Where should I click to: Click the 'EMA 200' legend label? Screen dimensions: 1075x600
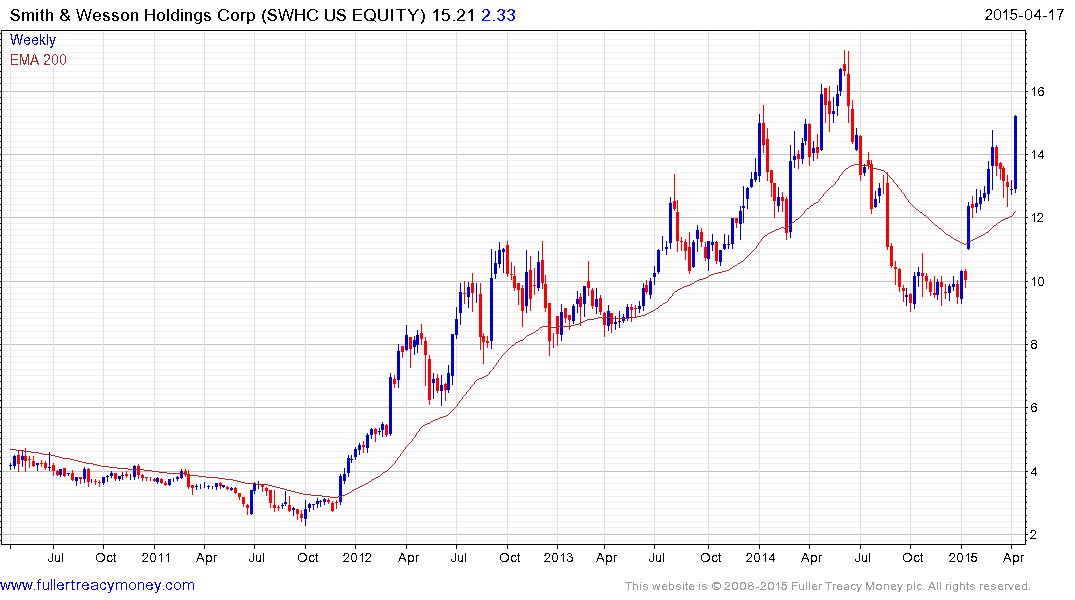pyautogui.click(x=38, y=60)
